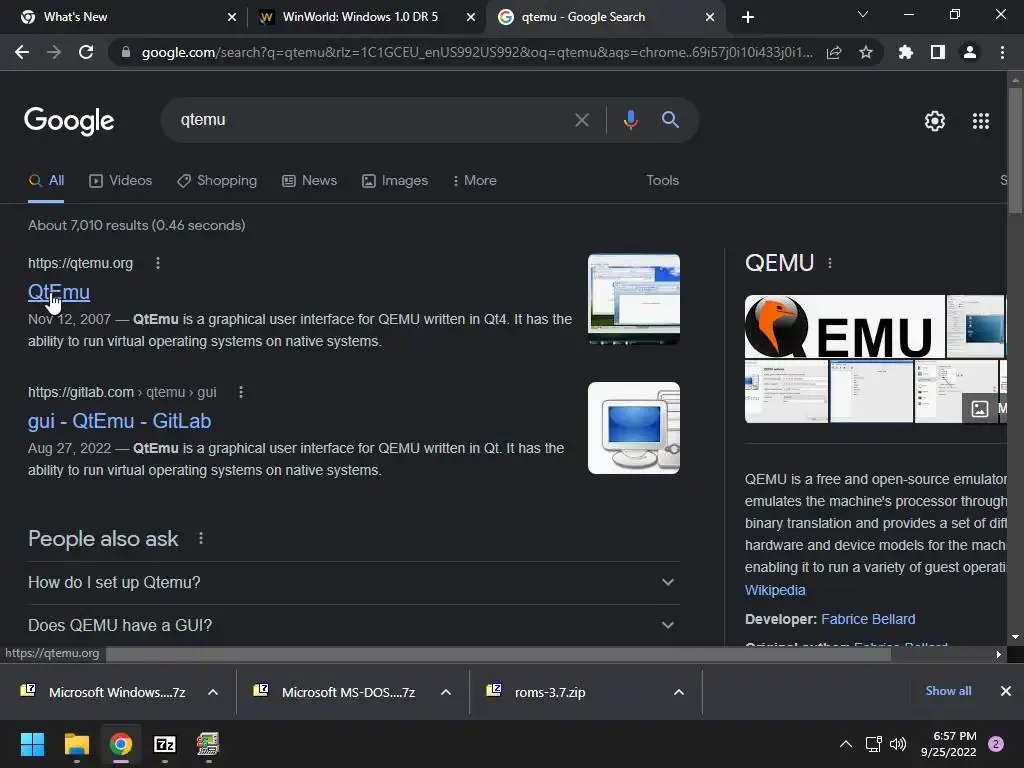Toggle the Chrome side panel
The width and height of the screenshot is (1024, 768).
938,52
